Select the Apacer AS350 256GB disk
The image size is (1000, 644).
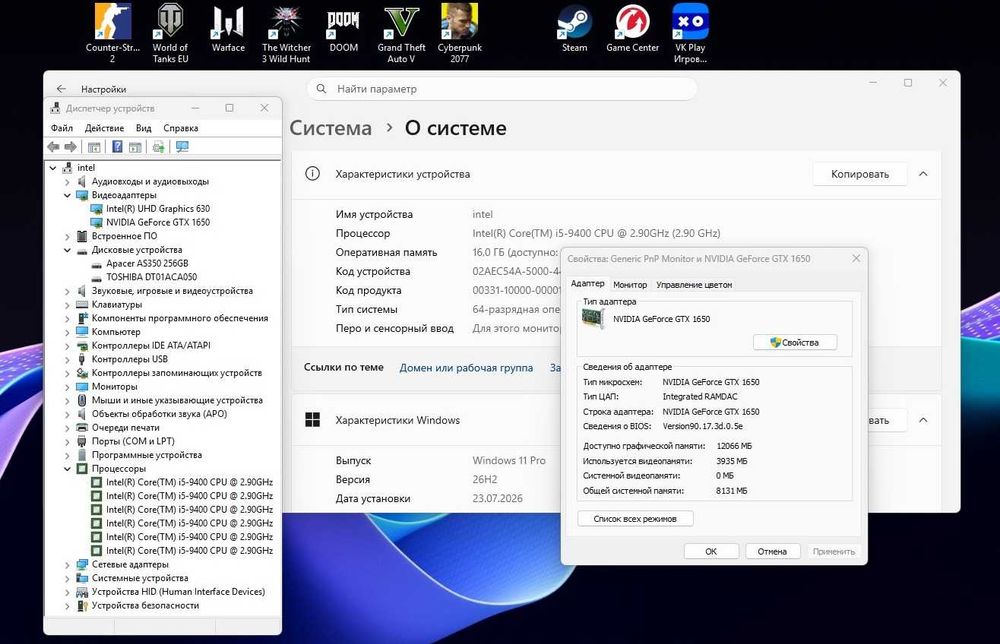pyautogui.click(x=147, y=263)
